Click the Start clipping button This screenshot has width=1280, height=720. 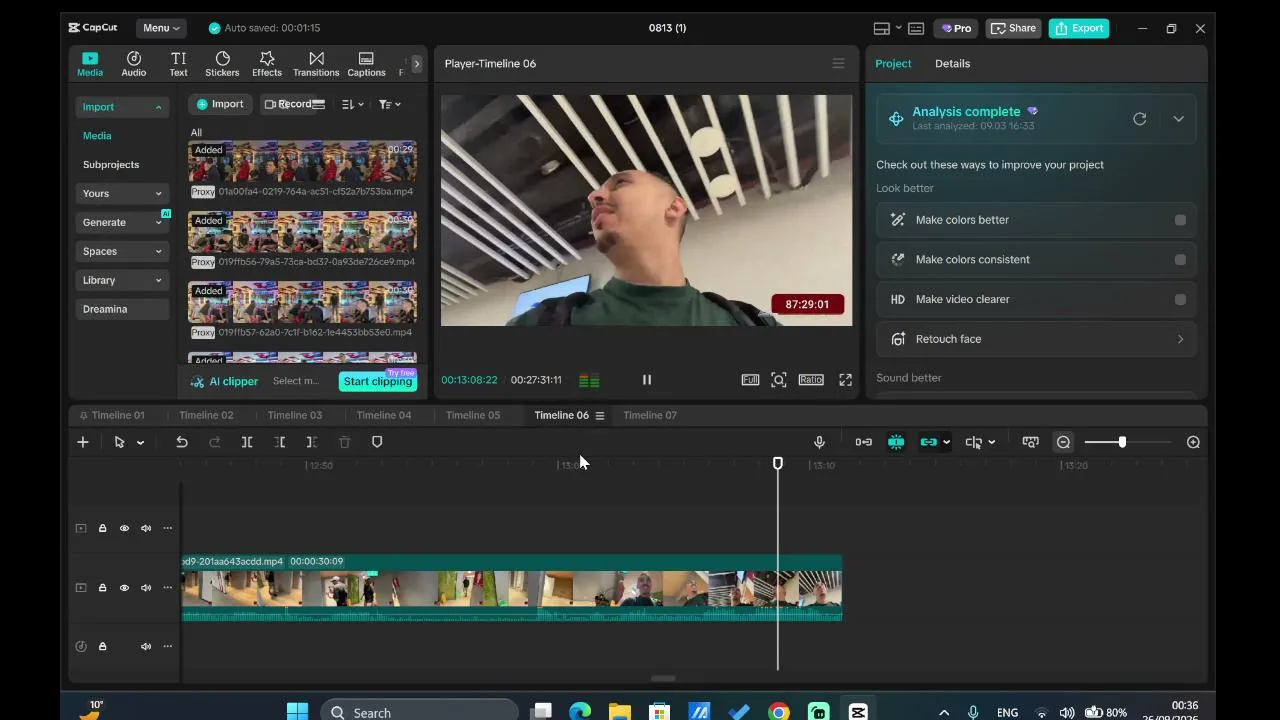[x=377, y=381]
